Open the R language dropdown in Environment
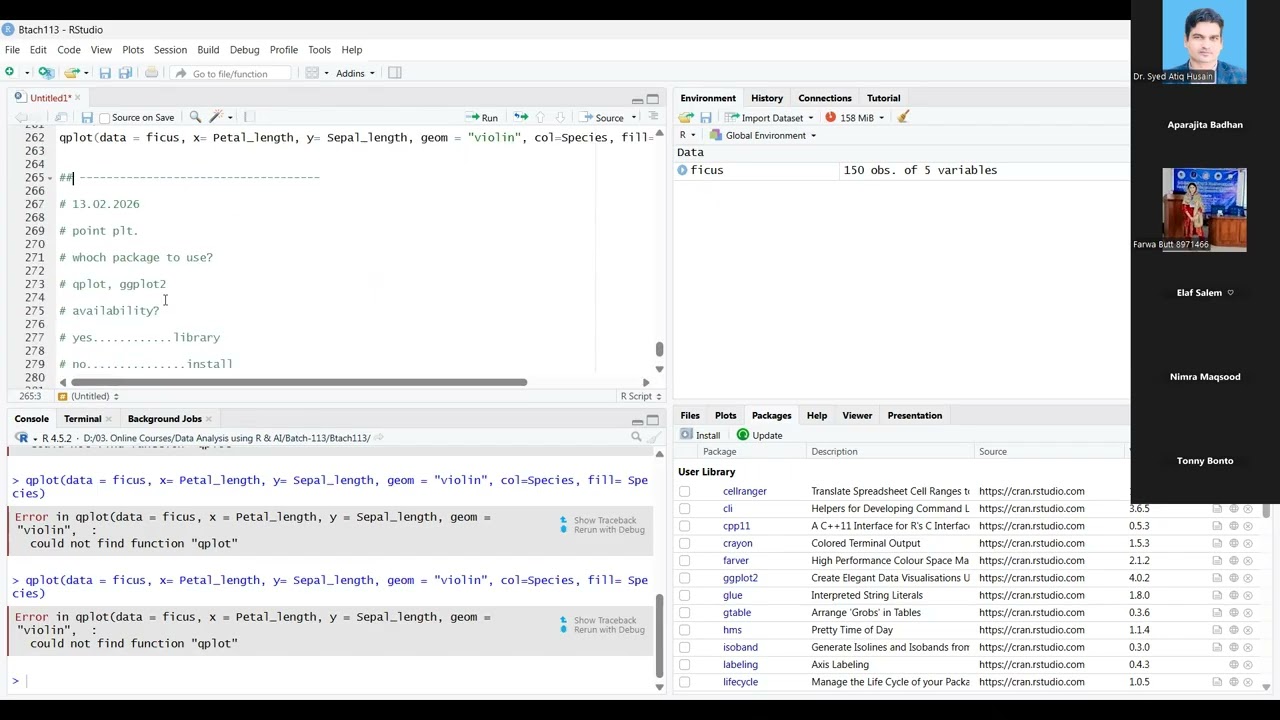This screenshot has width=1280, height=720. [x=687, y=135]
